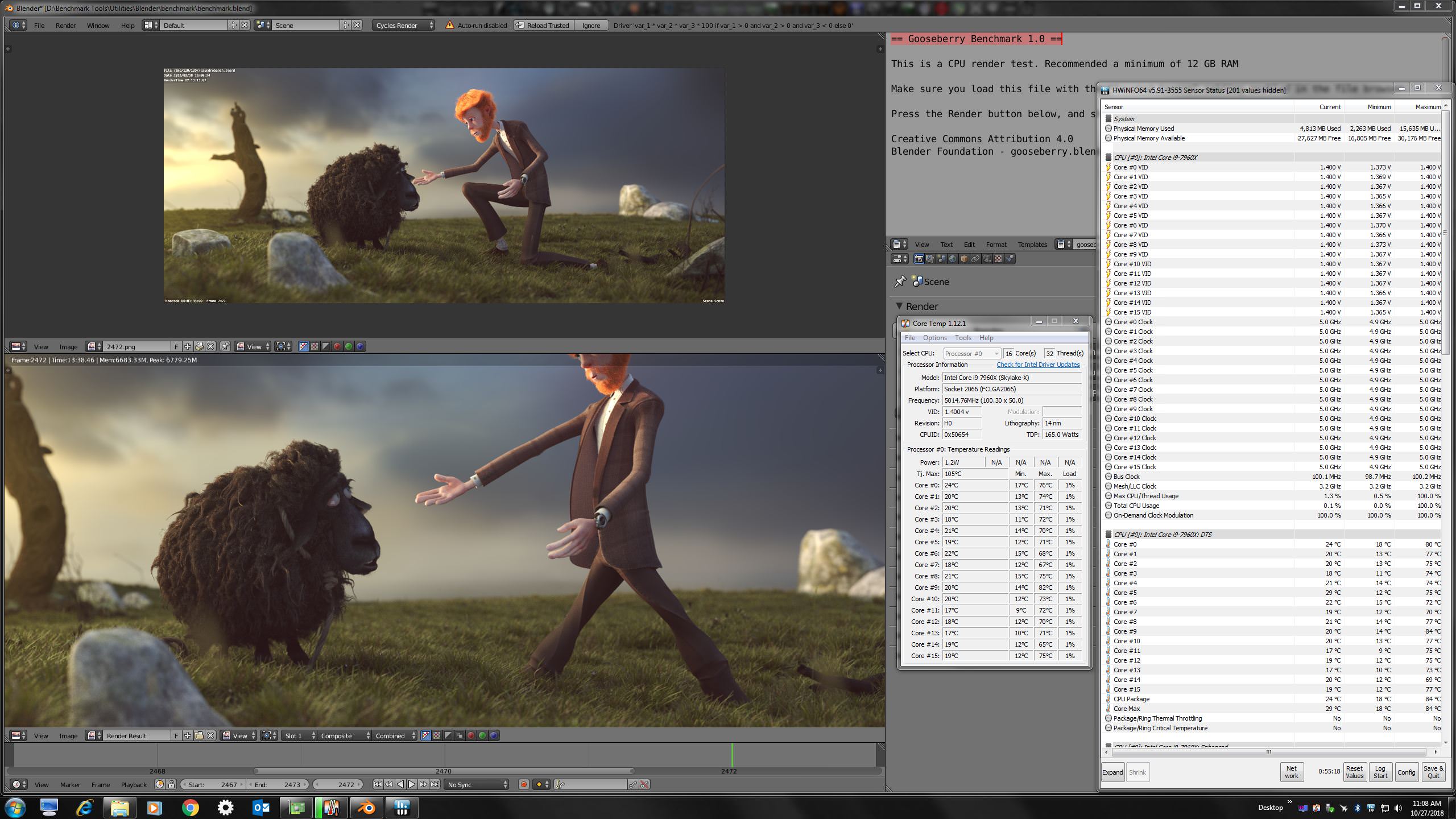This screenshot has height=819, width=1456.
Task: Open Blender from the Windows taskbar
Action: click(x=367, y=807)
